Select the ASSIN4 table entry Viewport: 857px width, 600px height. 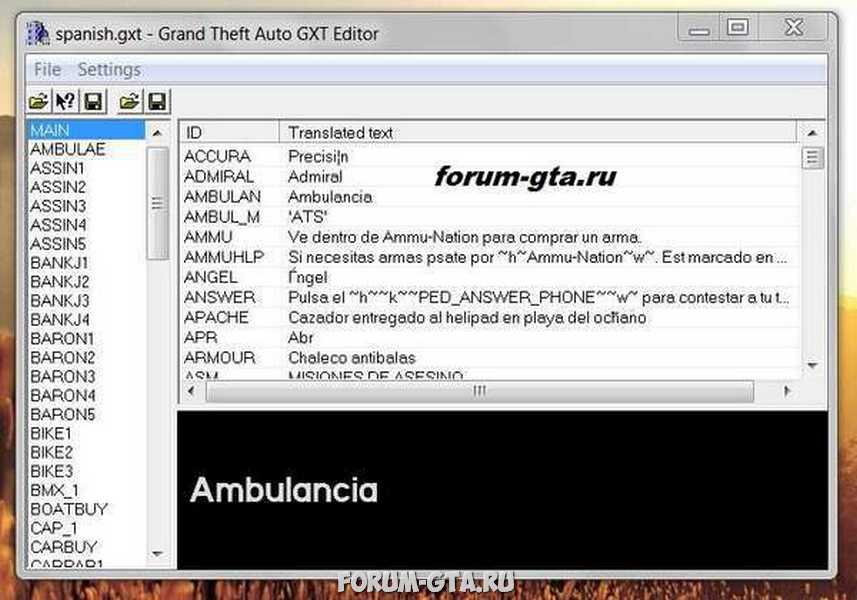click(x=87, y=225)
